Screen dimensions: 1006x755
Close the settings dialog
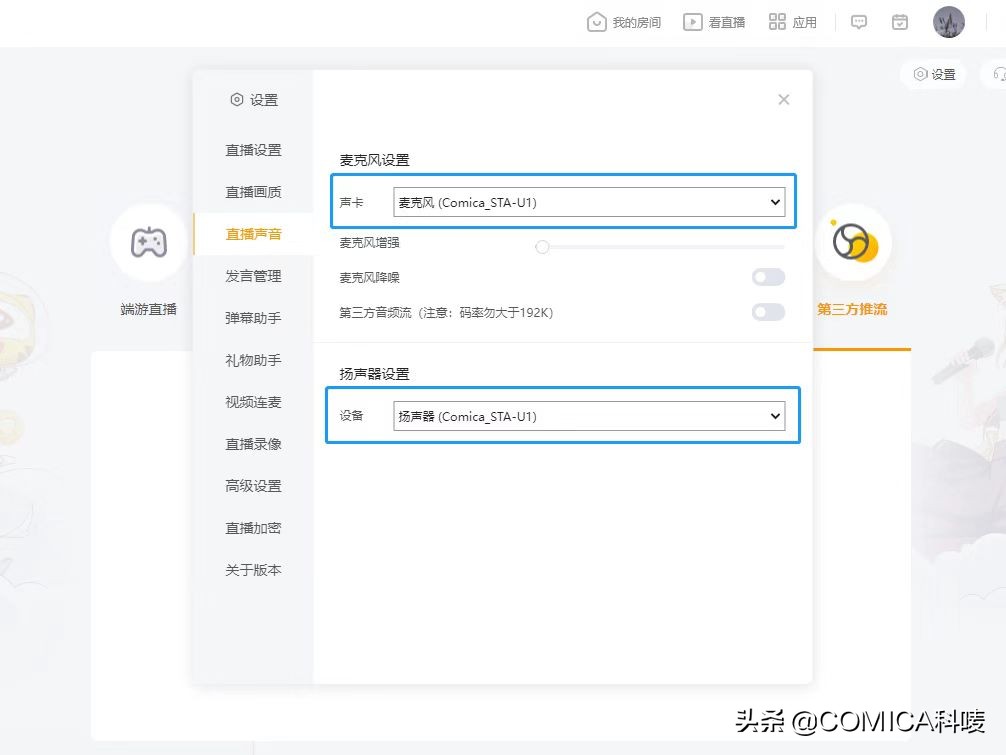tap(783, 99)
